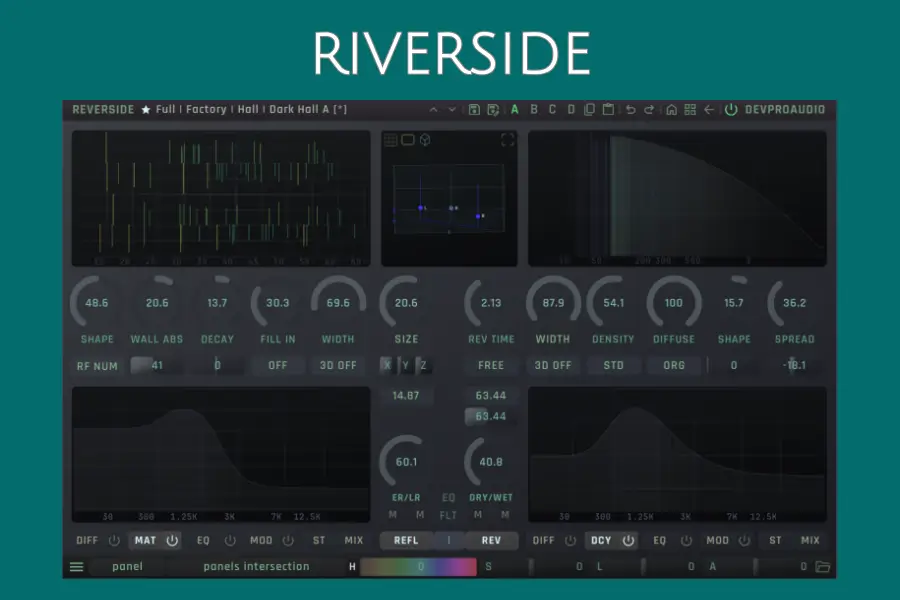The width and height of the screenshot is (900, 600).
Task: Open the STD dropdown under DENSITY
Action: [x=613, y=365]
